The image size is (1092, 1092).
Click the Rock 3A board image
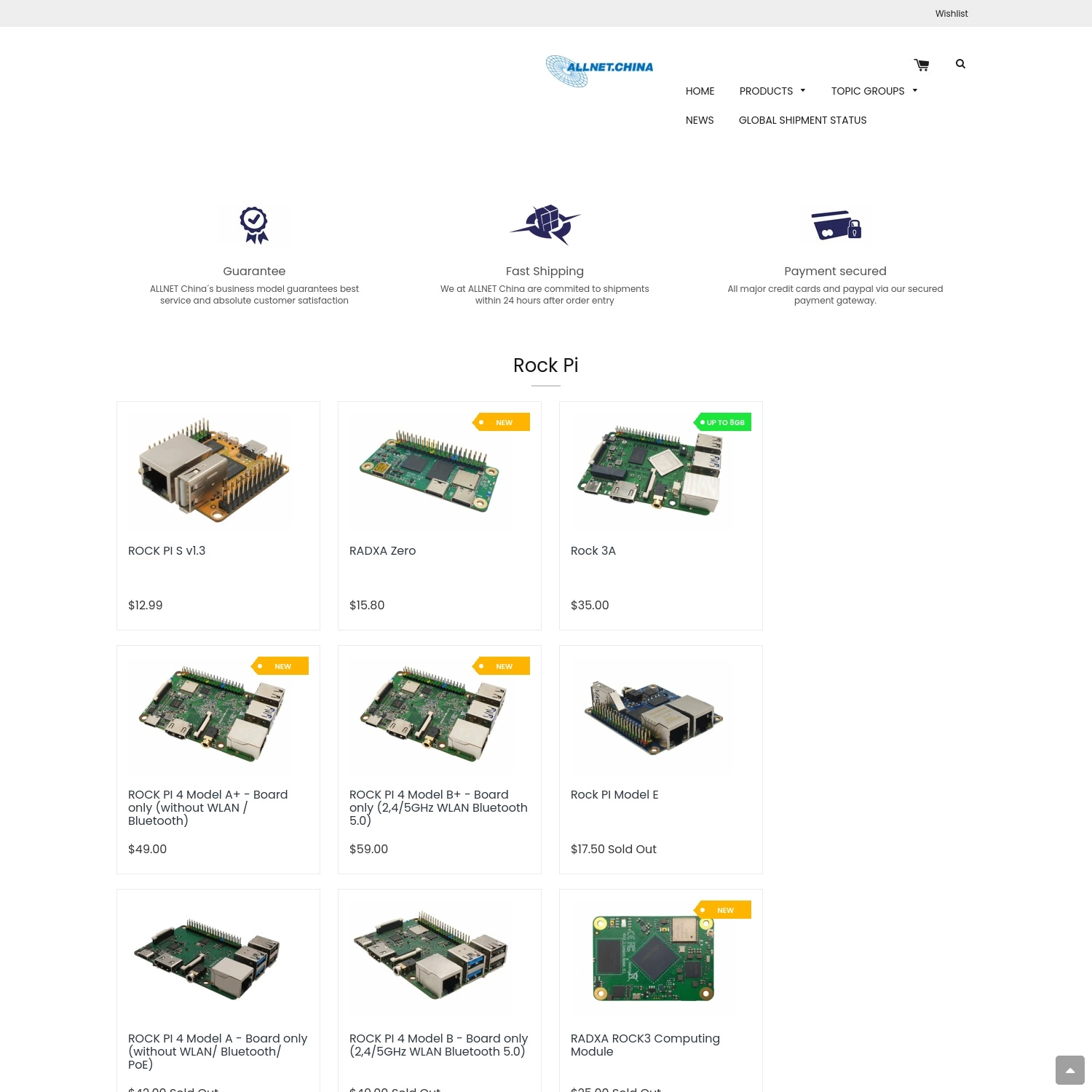650,470
